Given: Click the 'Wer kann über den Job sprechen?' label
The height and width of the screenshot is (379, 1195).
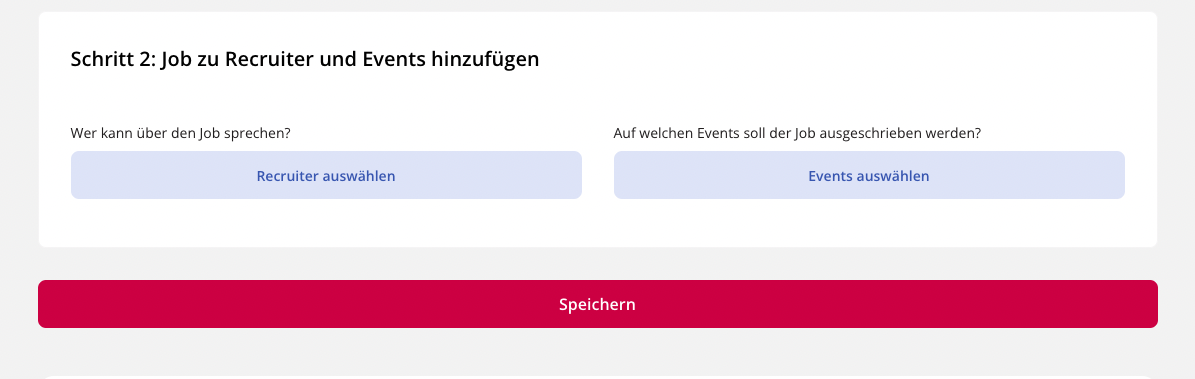Looking at the screenshot, I should pyautogui.click(x=181, y=133).
